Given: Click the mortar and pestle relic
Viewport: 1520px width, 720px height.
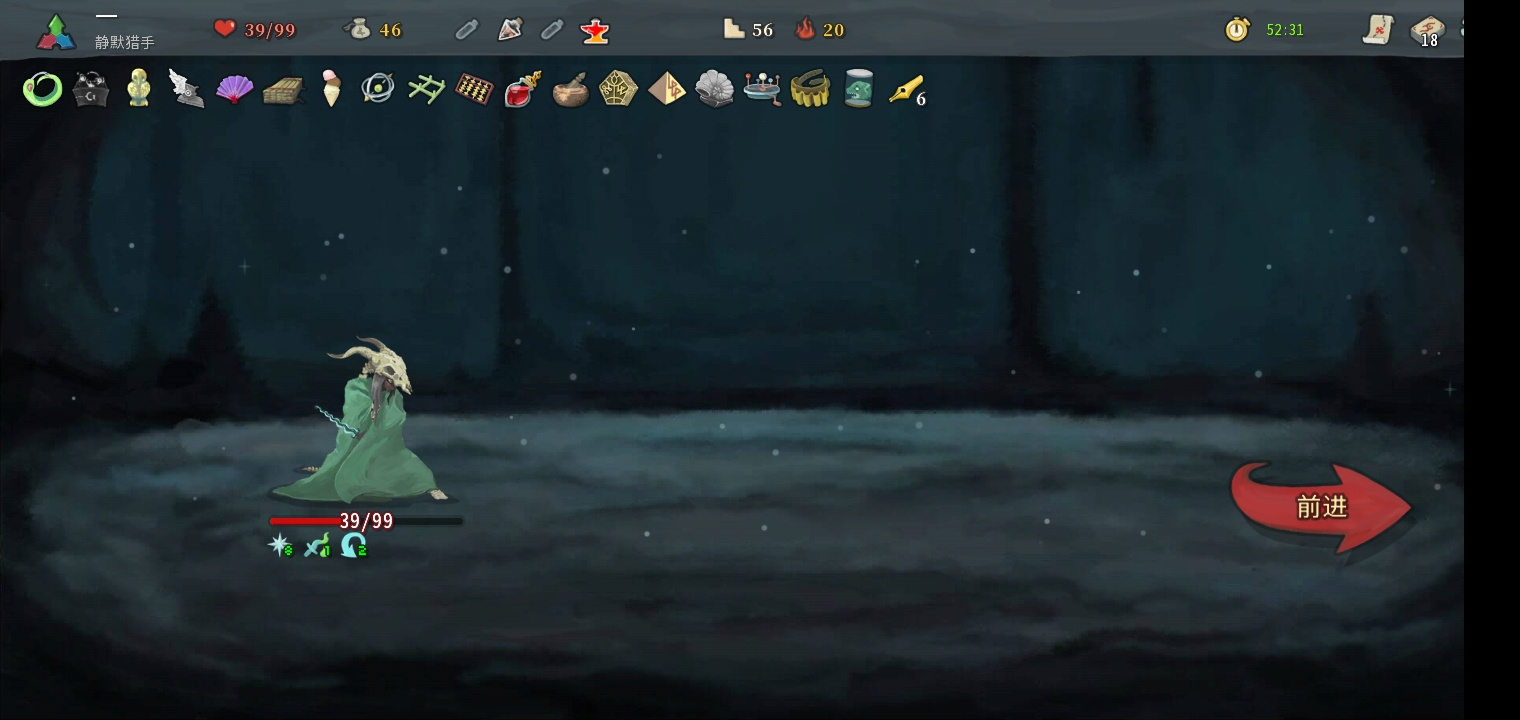Looking at the screenshot, I should (570, 89).
